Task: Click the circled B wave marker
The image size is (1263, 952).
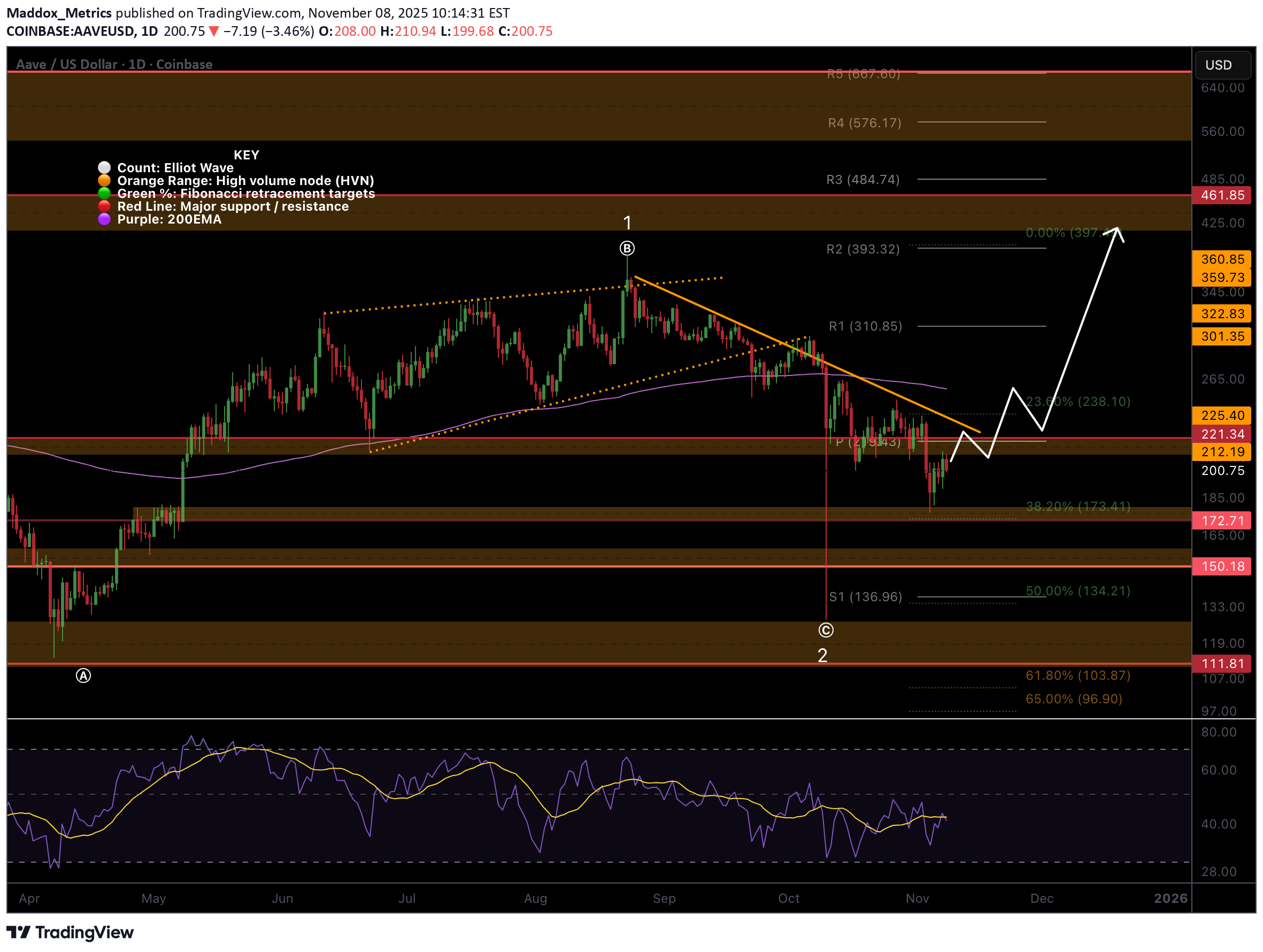Action: click(x=627, y=248)
